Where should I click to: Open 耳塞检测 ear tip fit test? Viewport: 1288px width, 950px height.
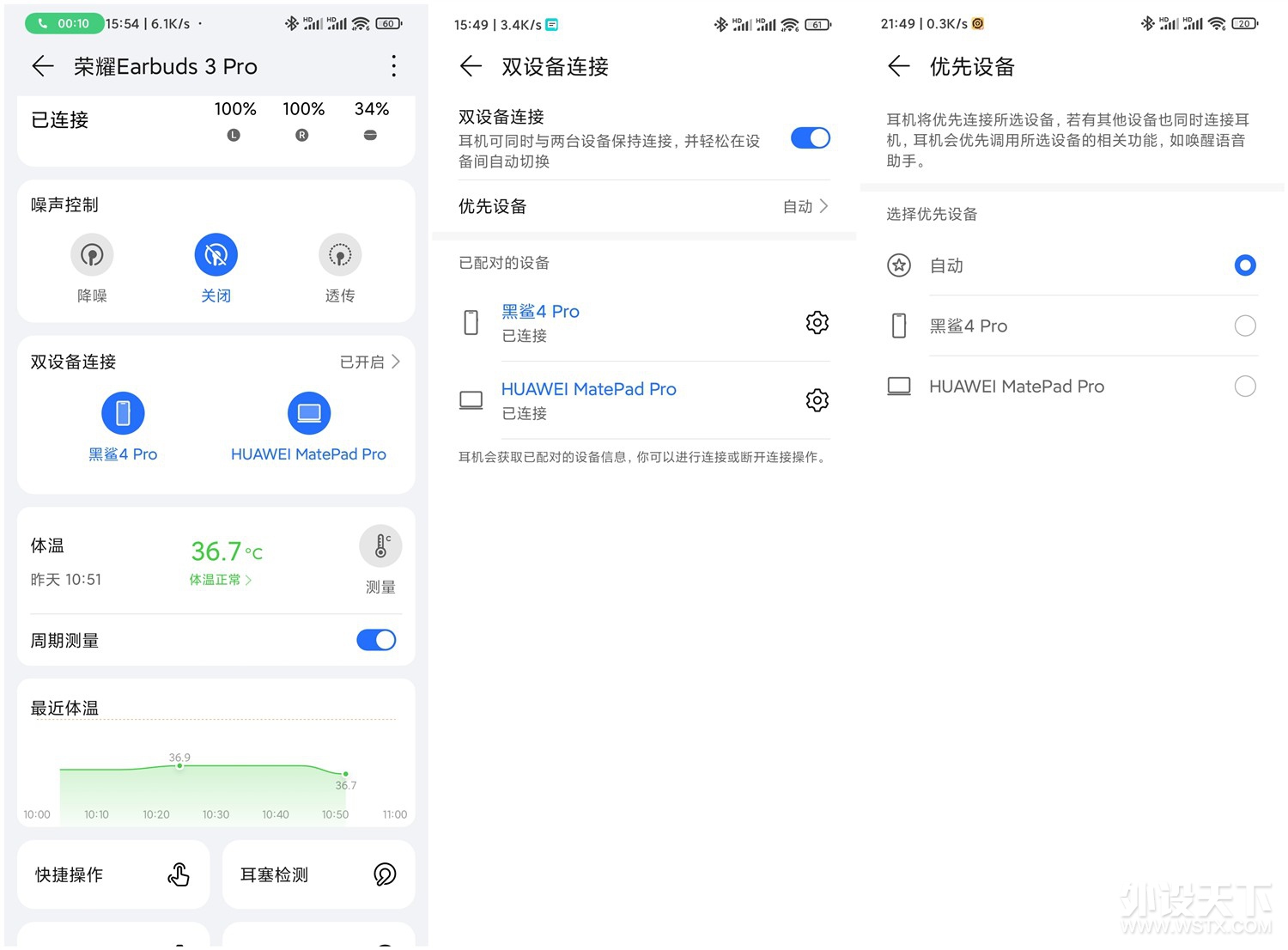319,874
